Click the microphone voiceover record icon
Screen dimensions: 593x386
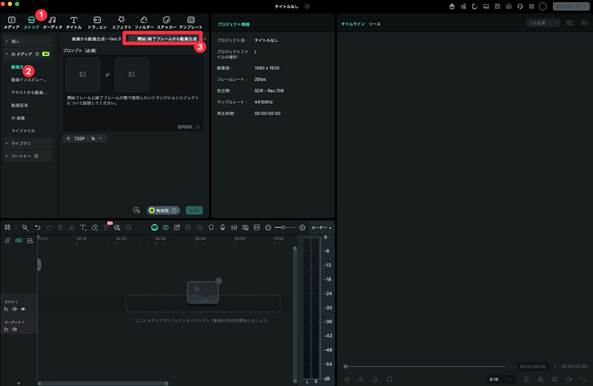tap(223, 227)
